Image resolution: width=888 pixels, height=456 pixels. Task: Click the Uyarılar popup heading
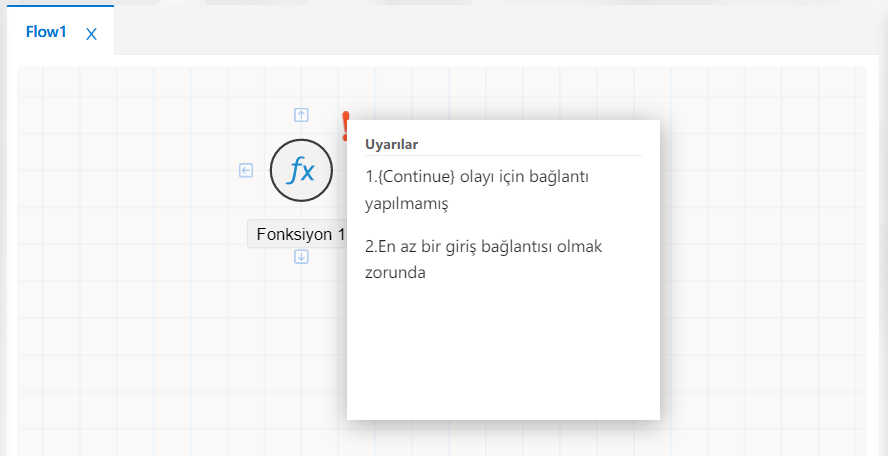point(392,144)
